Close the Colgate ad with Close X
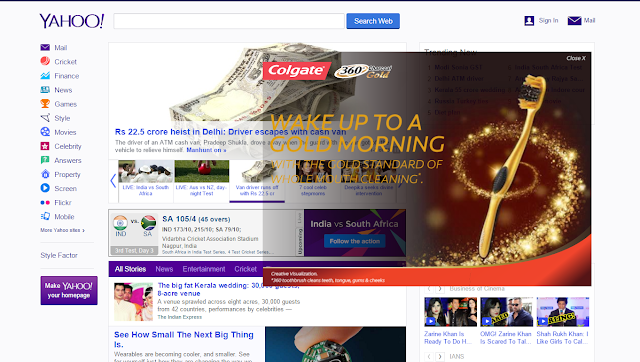The width and height of the screenshot is (640, 362). (576, 58)
